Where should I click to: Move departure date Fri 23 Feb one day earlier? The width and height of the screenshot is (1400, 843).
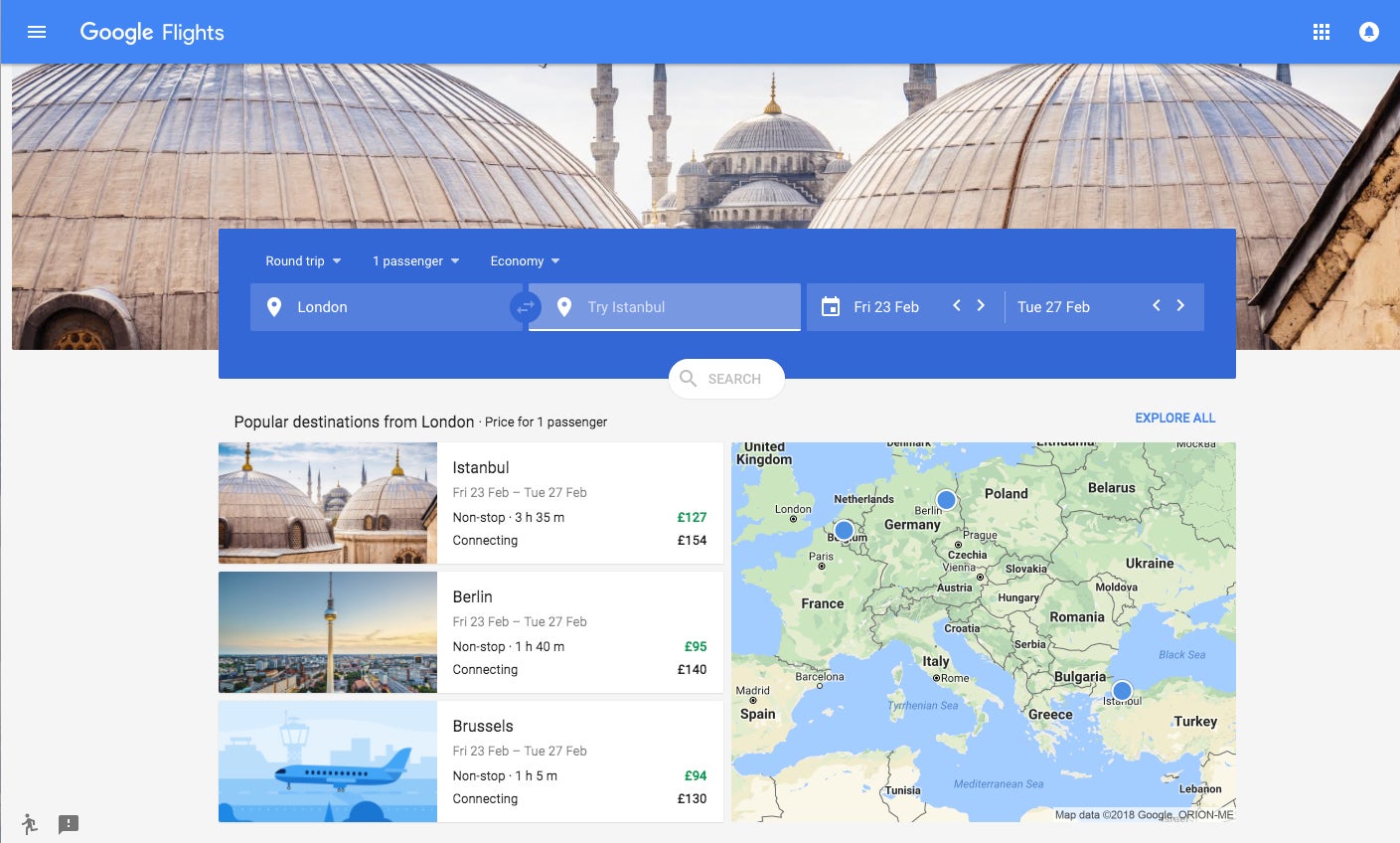pos(957,305)
